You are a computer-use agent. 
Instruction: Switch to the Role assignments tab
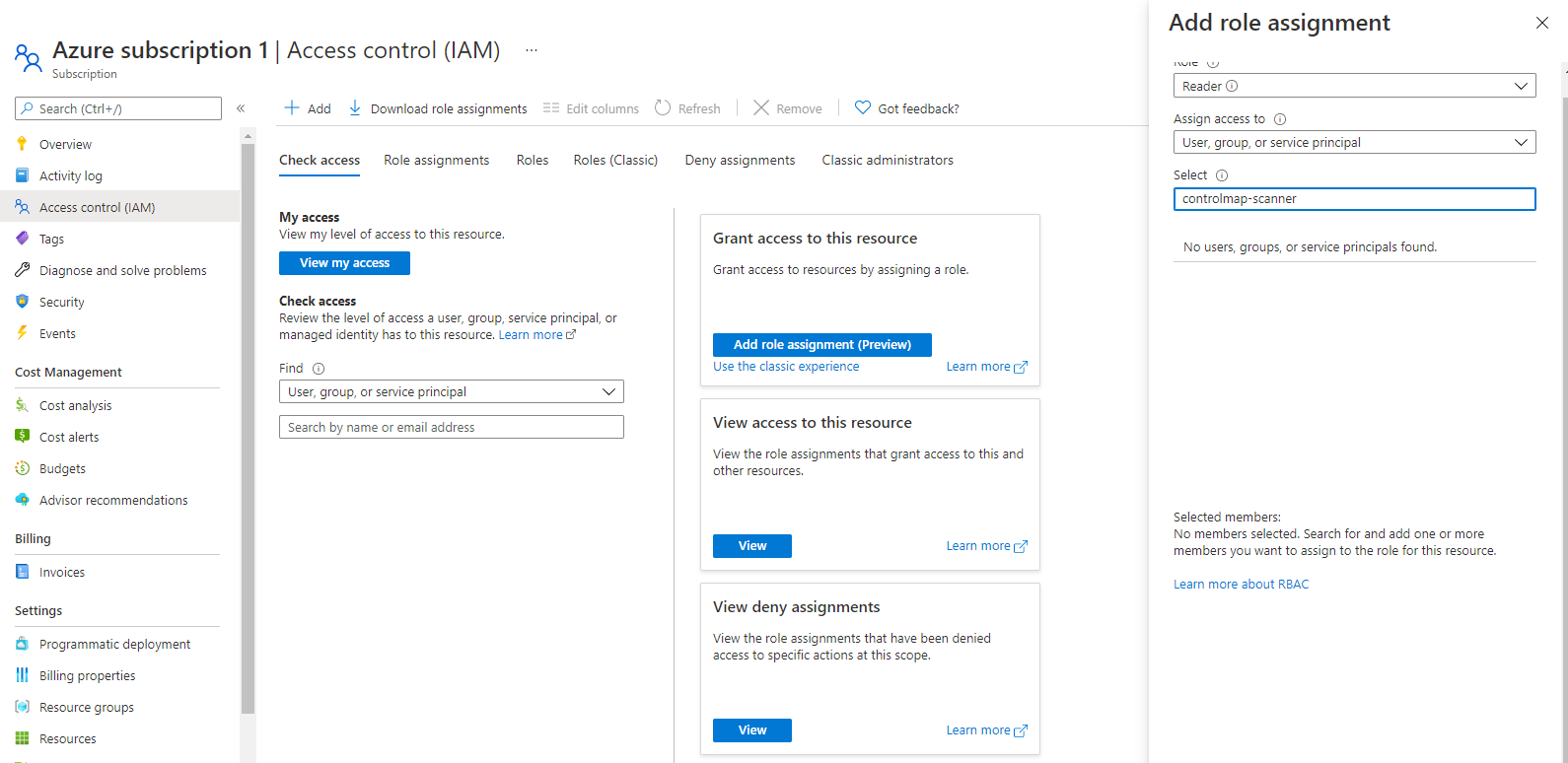pos(437,160)
